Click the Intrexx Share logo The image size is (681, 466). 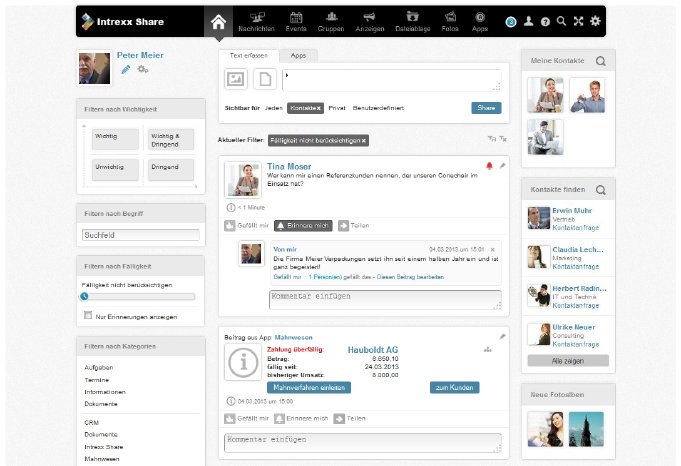(123, 22)
